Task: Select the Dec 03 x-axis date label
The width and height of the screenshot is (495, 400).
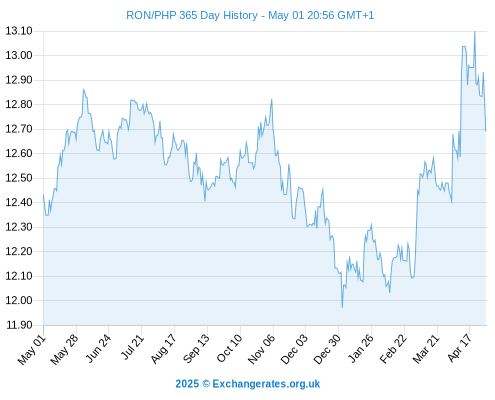Action: point(294,349)
